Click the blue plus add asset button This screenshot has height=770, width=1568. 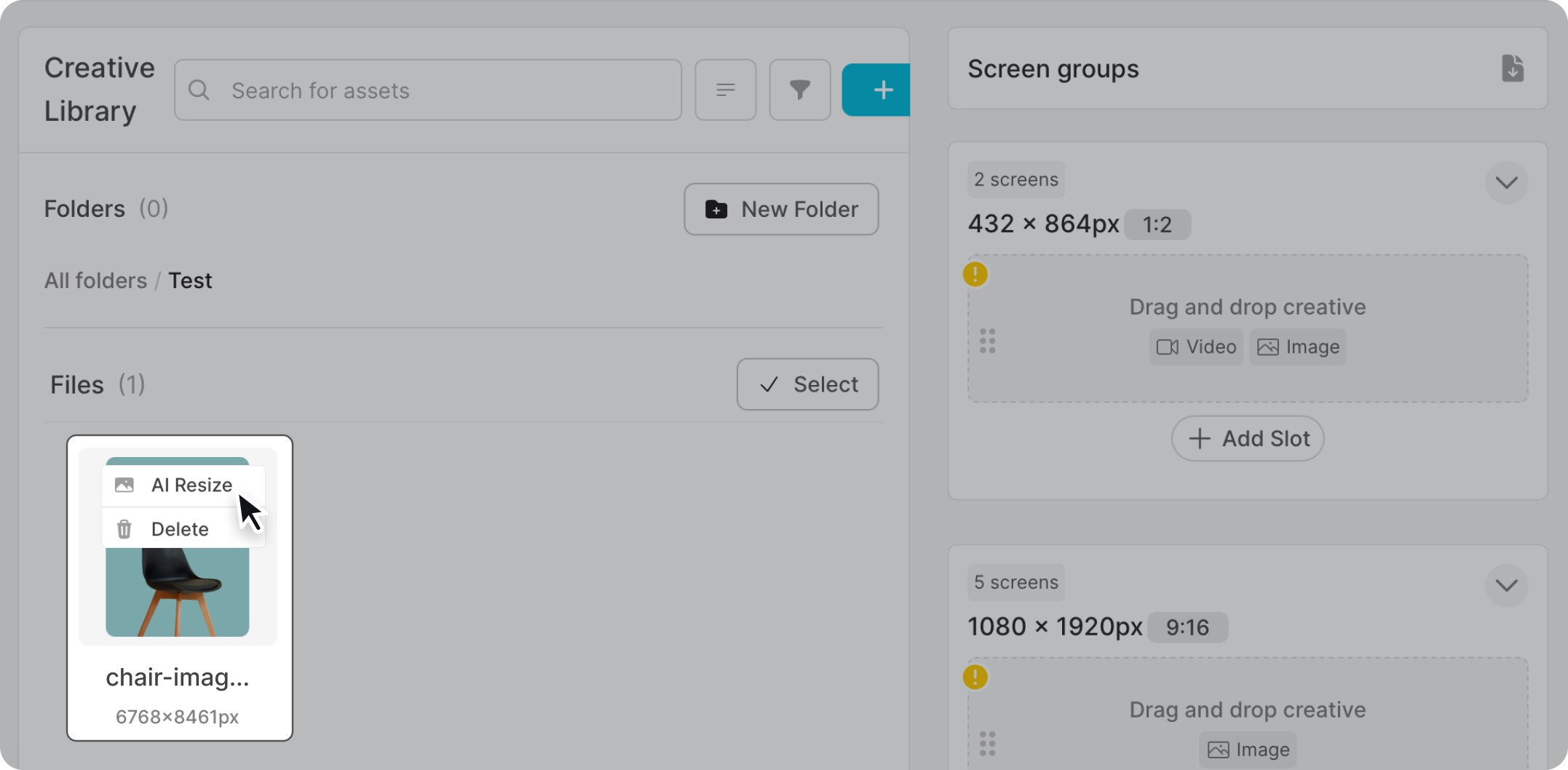(x=876, y=90)
